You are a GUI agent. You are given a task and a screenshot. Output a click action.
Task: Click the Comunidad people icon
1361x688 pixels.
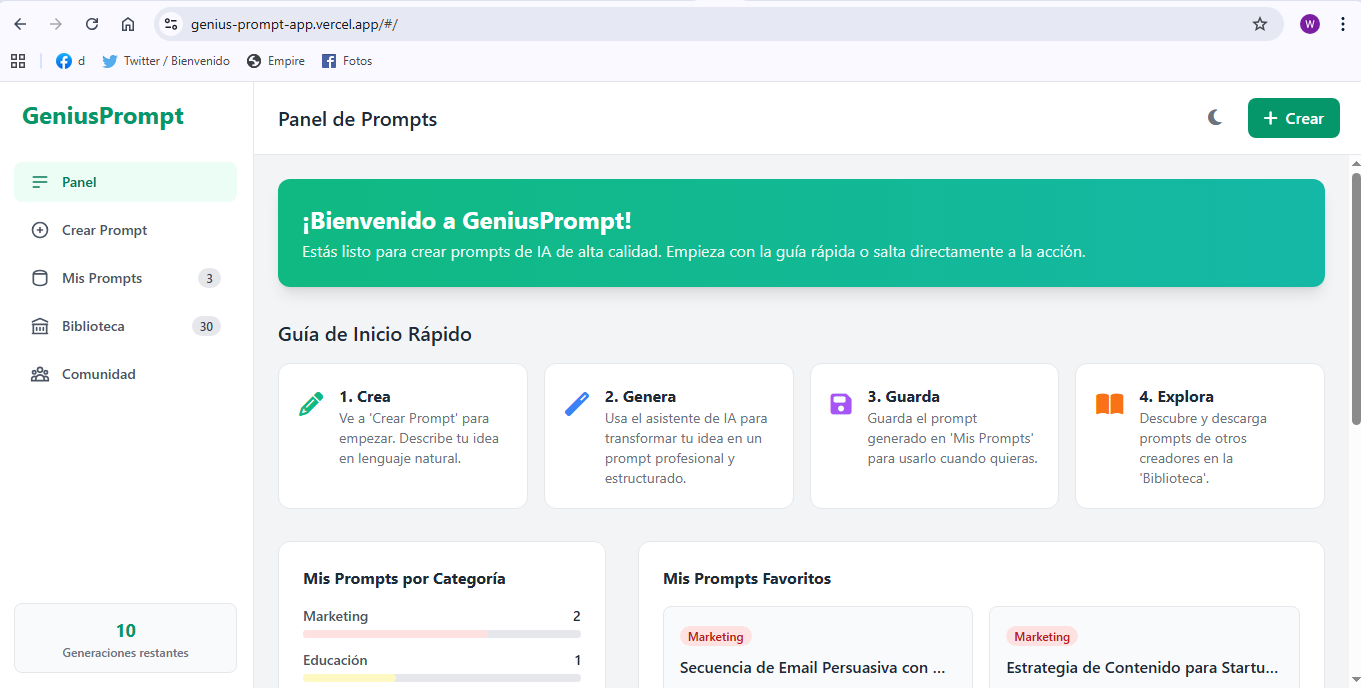[x=40, y=374]
